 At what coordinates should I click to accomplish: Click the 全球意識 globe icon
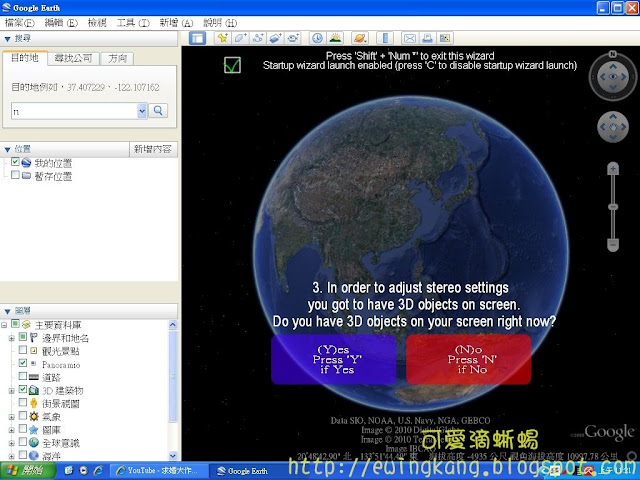tap(34, 442)
